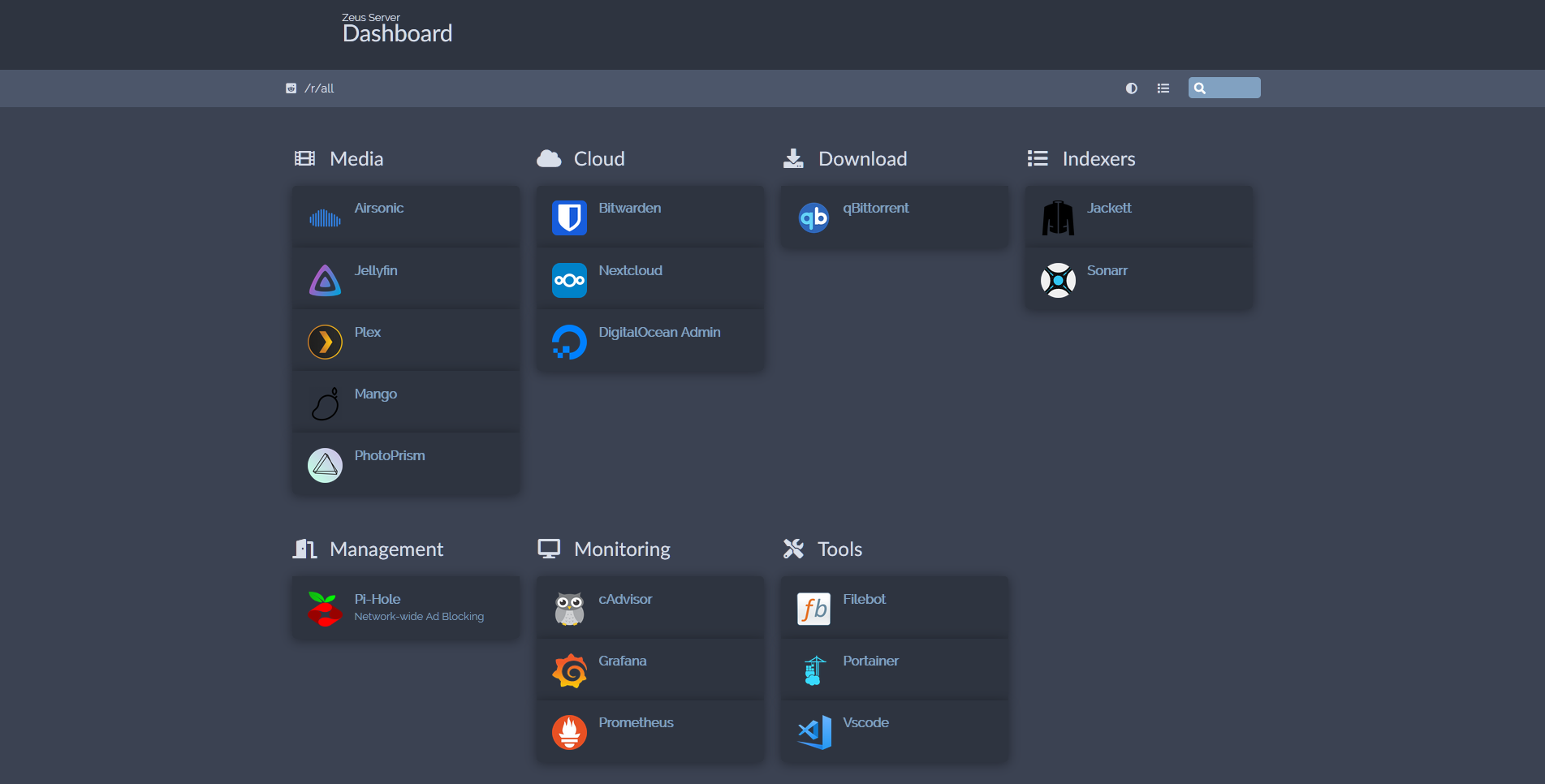1545x784 pixels.
Task: Open Prometheus via its flame icon
Action: [x=569, y=732]
